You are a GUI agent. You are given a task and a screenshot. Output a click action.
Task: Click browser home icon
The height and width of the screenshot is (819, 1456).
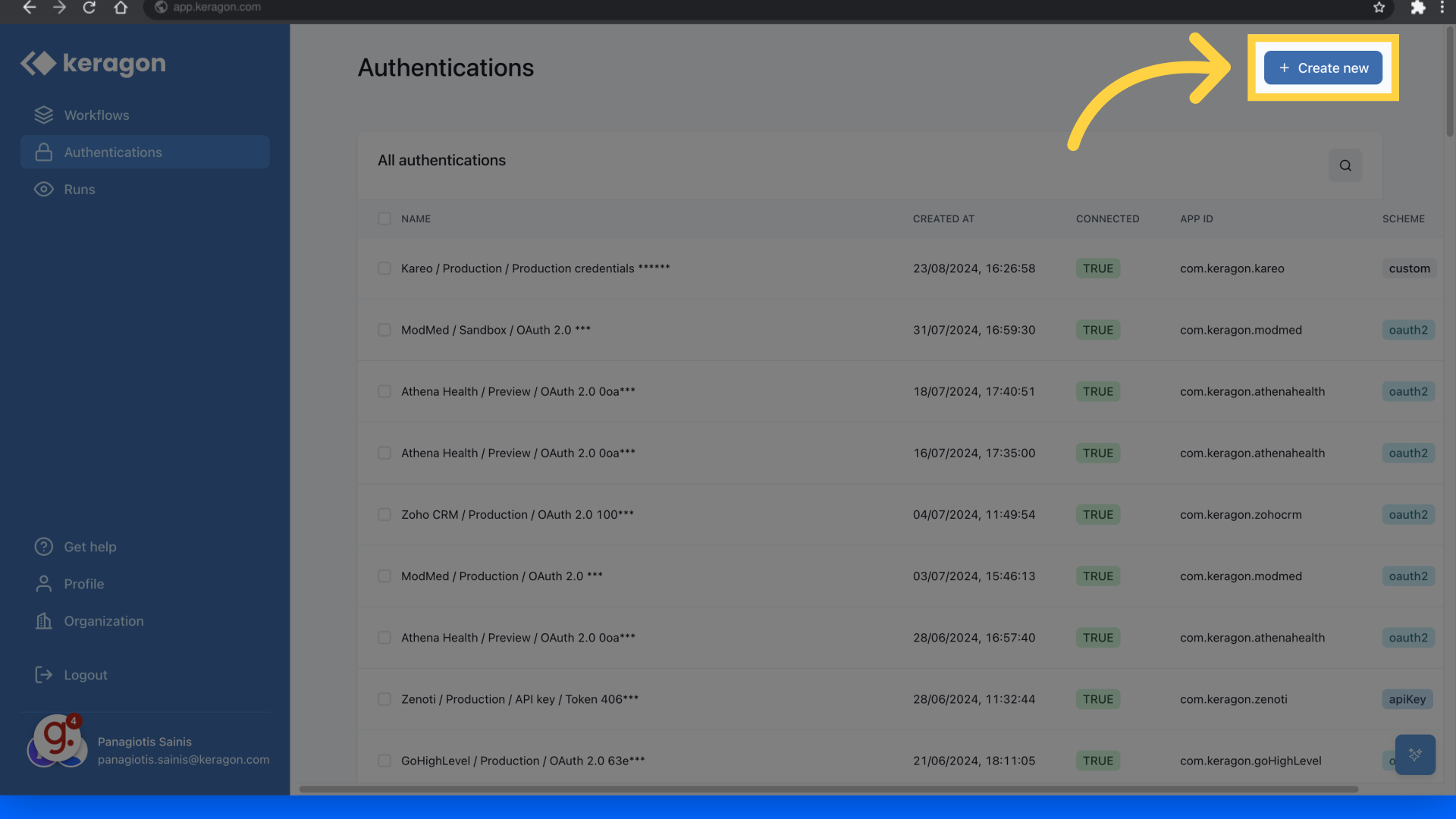(x=121, y=8)
